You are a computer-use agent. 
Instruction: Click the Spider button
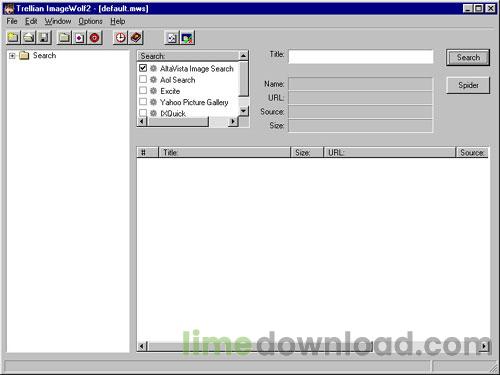tap(468, 85)
